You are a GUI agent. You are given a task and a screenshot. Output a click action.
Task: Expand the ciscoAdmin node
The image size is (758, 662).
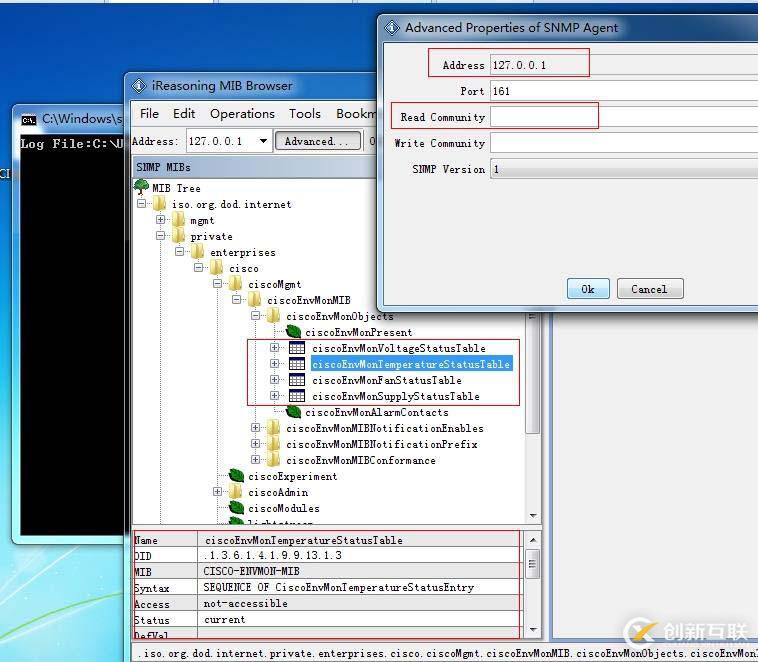[217, 491]
